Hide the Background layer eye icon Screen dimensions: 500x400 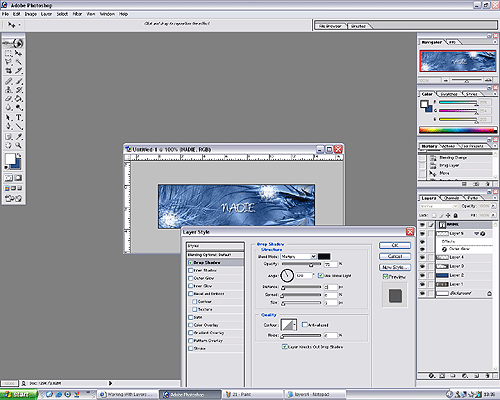point(422,293)
